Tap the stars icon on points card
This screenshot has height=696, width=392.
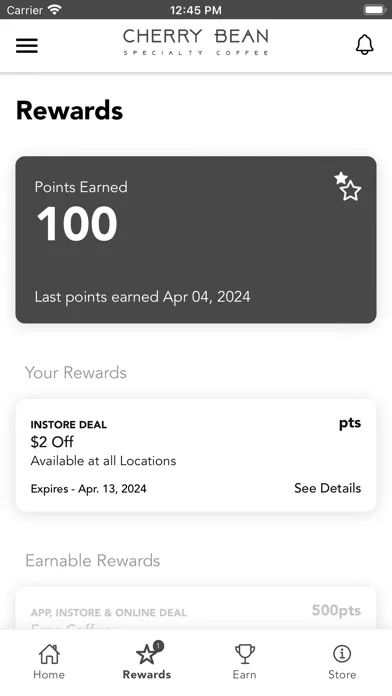348,186
